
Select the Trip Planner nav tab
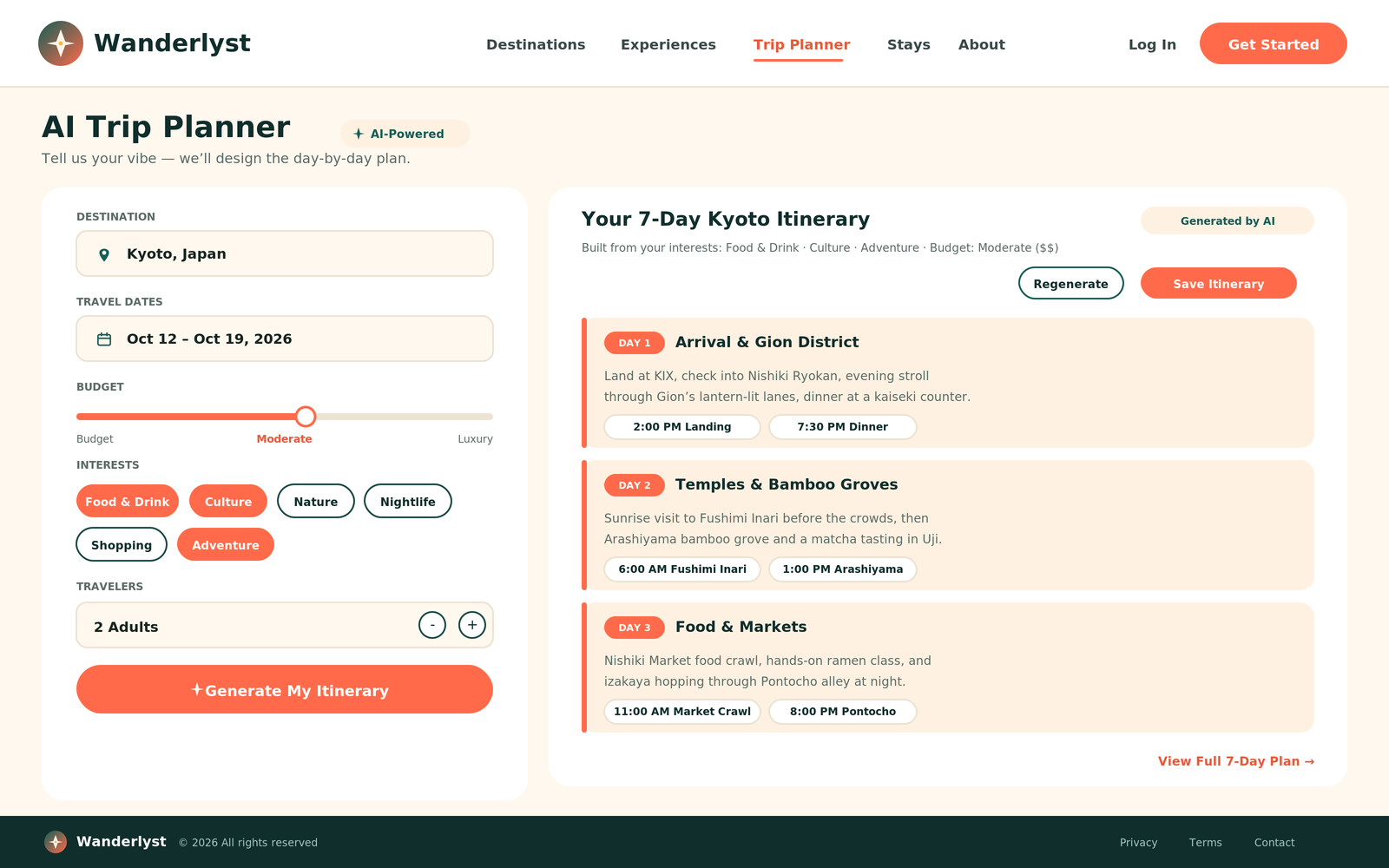(x=802, y=44)
